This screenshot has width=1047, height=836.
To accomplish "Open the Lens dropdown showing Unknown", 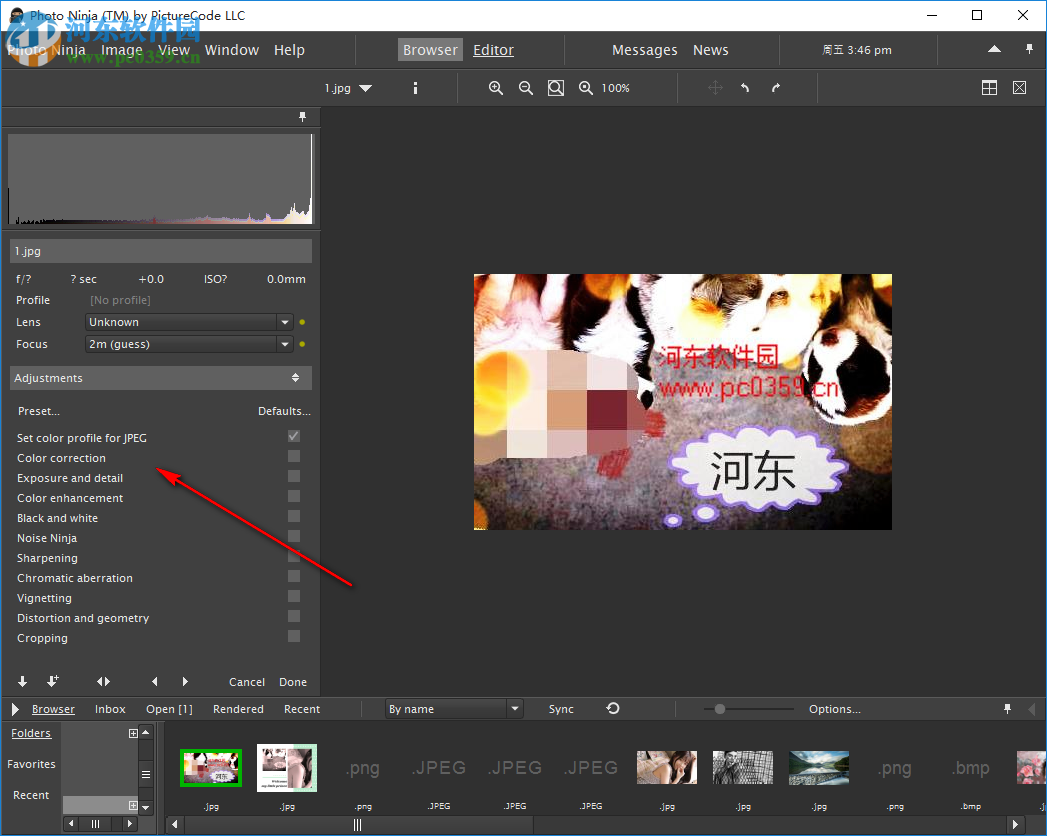I will coord(283,322).
